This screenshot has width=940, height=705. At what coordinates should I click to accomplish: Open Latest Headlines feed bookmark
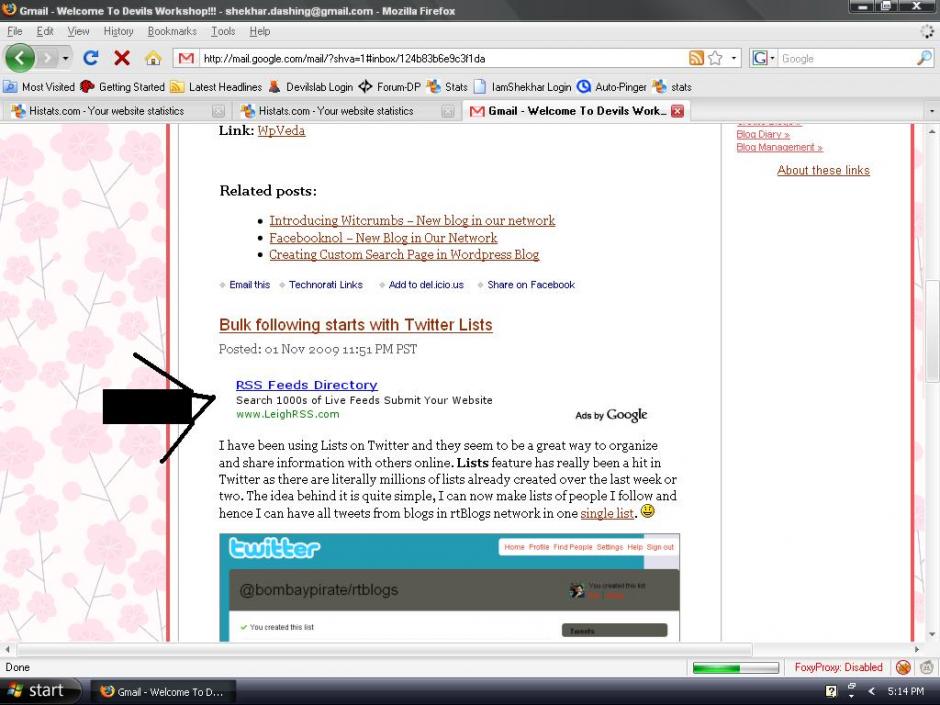[x=216, y=87]
